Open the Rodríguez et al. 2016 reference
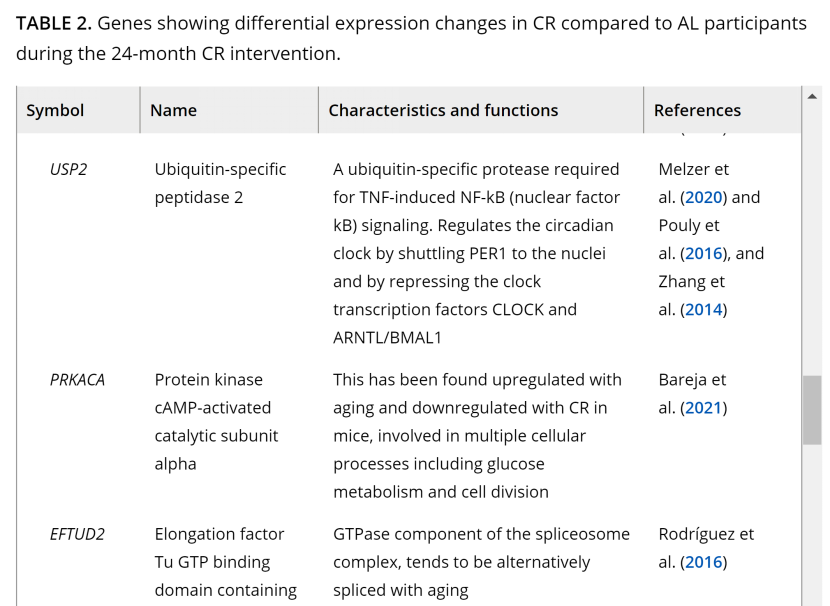 pos(703,562)
